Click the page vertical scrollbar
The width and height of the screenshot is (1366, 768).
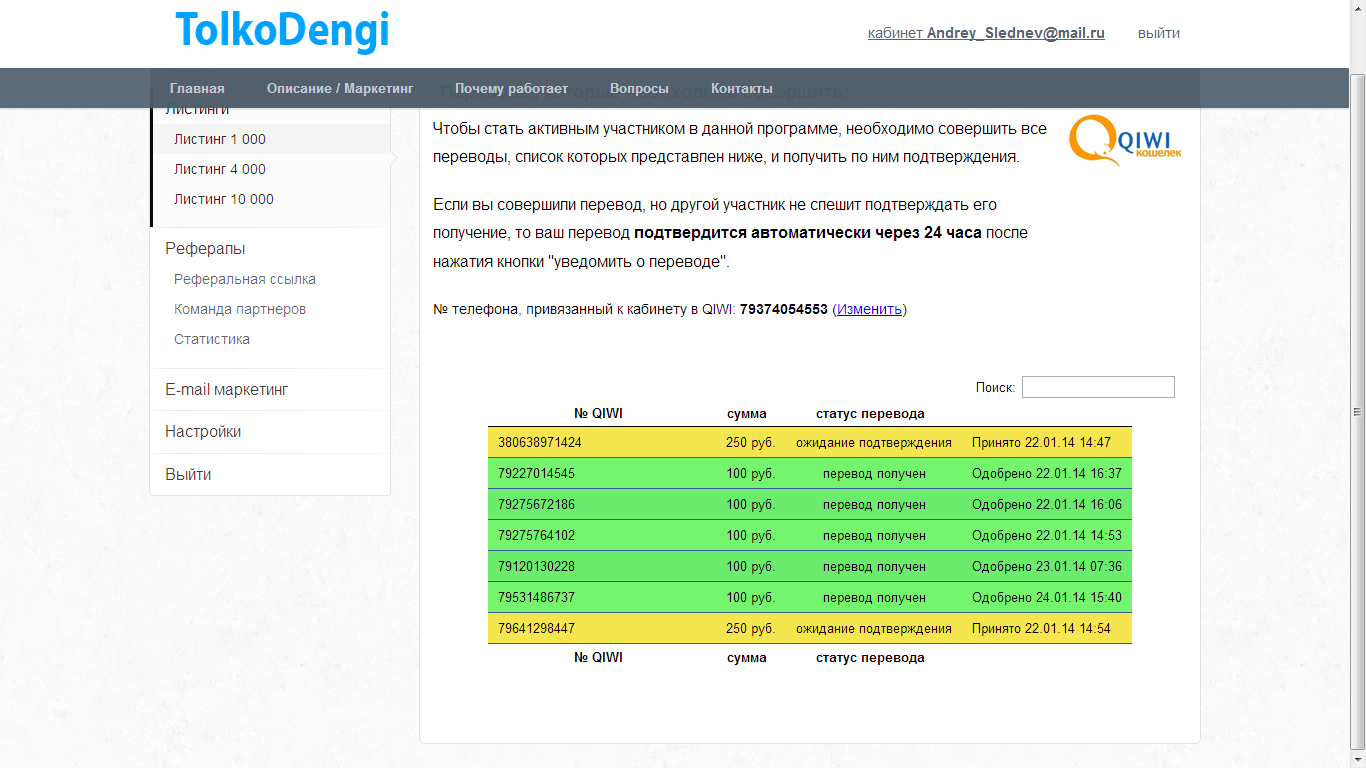(x=1358, y=410)
